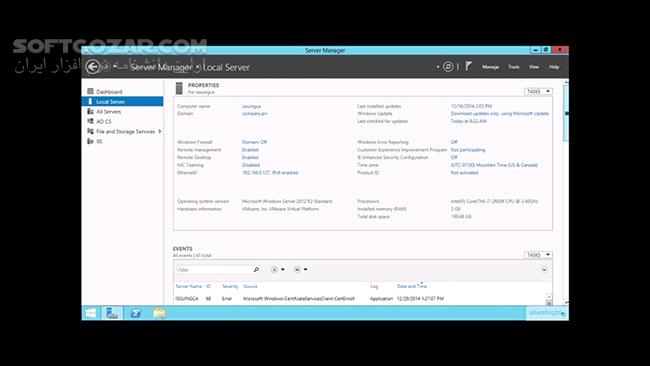Click the All Servers icon

click(90, 111)
